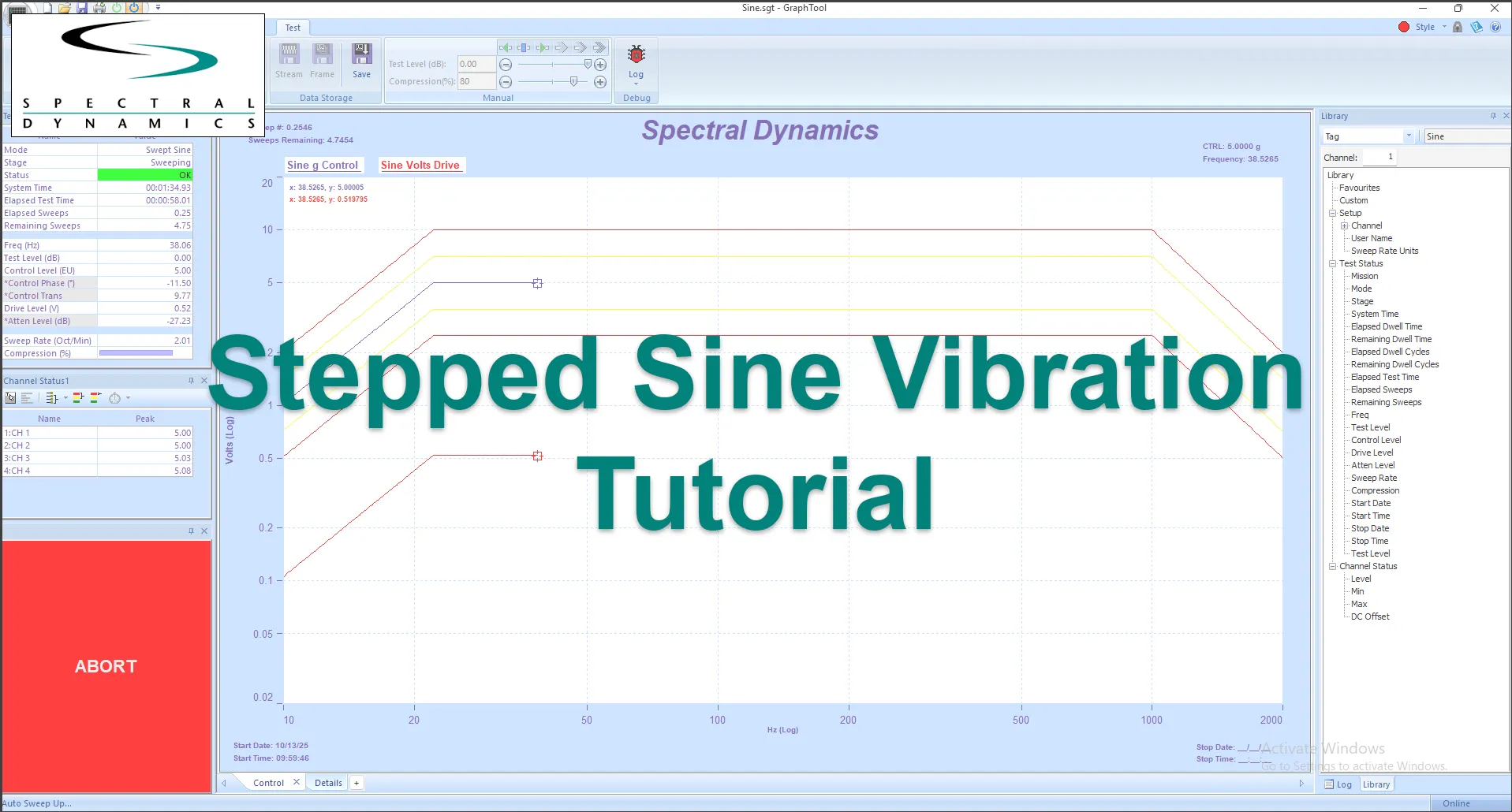1512x812 pixels.
Task: Pin the Channel Status1 panel
Action: click(x=190, y=379)
